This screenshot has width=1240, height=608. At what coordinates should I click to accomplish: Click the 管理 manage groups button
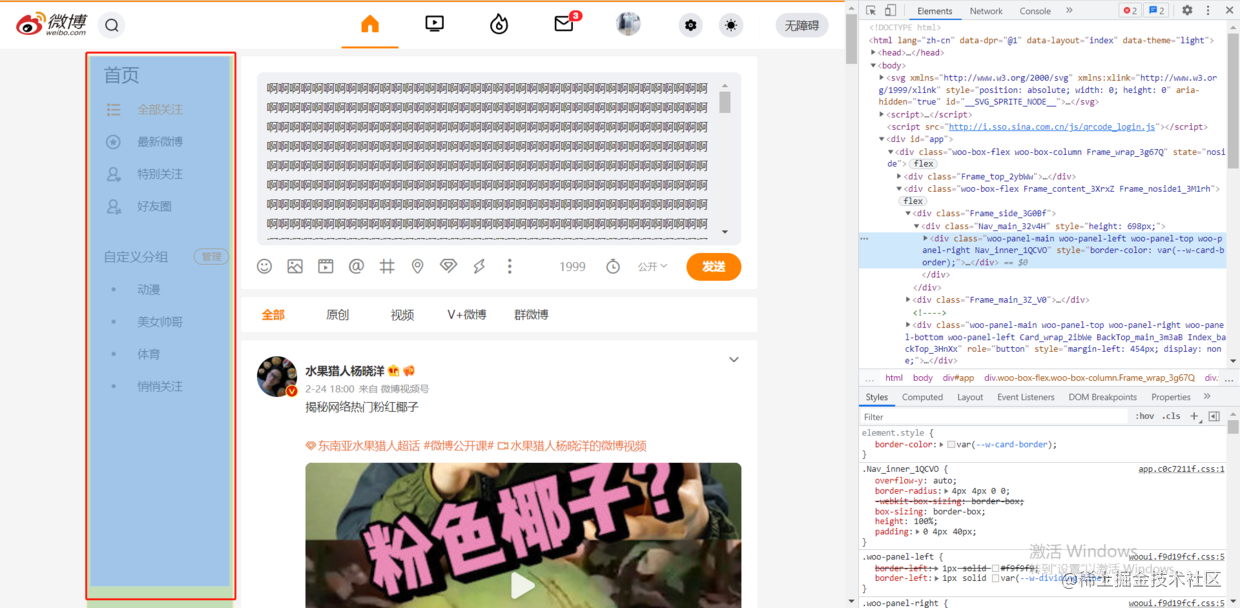point(211,257)
